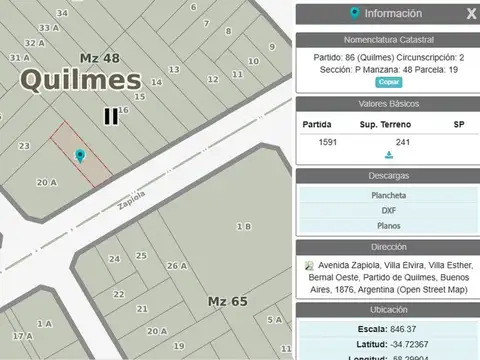This screenshot has height=360, width=480.
Task: Click the Zapiola street label
Action: pyautogui.click(x=132, y=200)
